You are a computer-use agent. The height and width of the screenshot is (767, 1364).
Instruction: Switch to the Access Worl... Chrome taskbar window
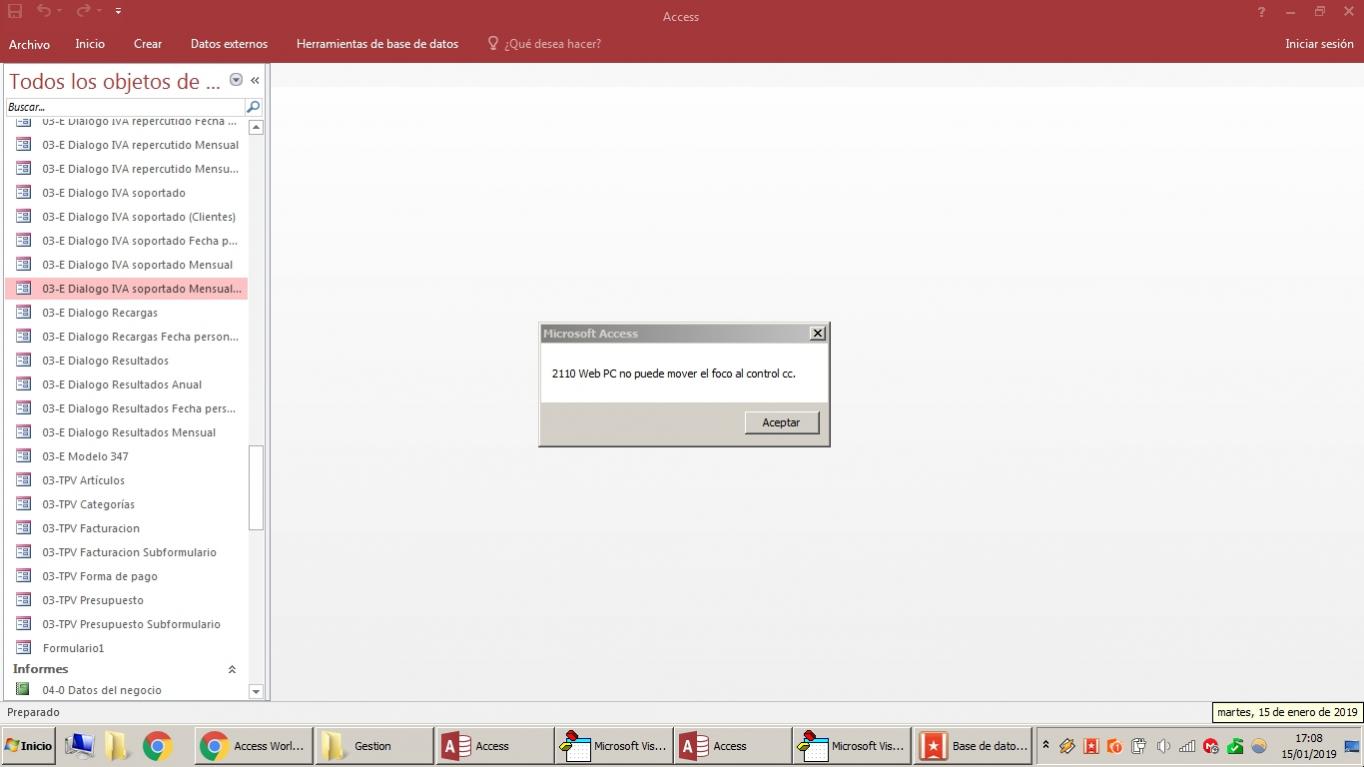[253, 746]
